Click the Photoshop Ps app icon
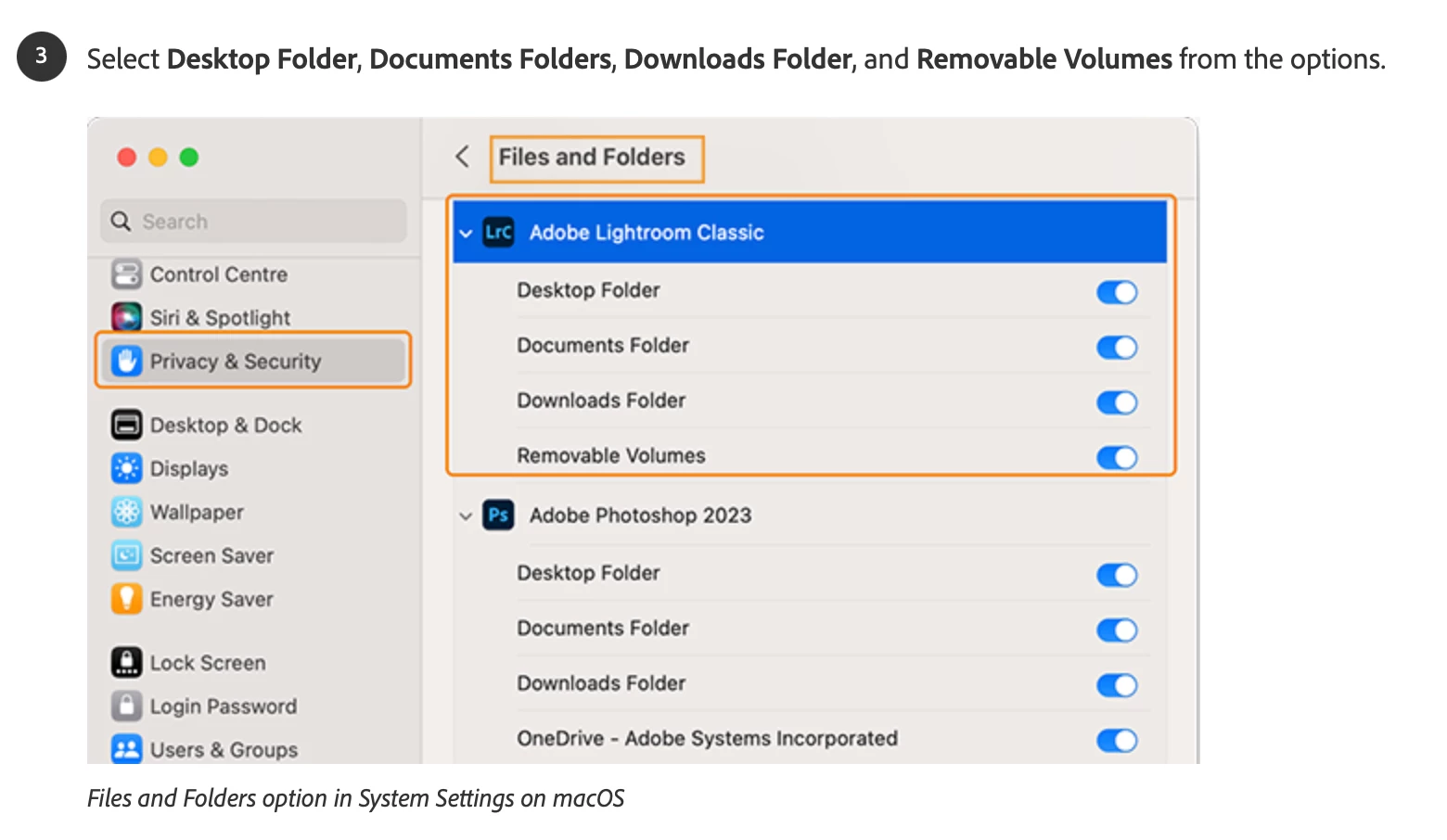This screenshot has height=840, width=1447. point(498,515)
